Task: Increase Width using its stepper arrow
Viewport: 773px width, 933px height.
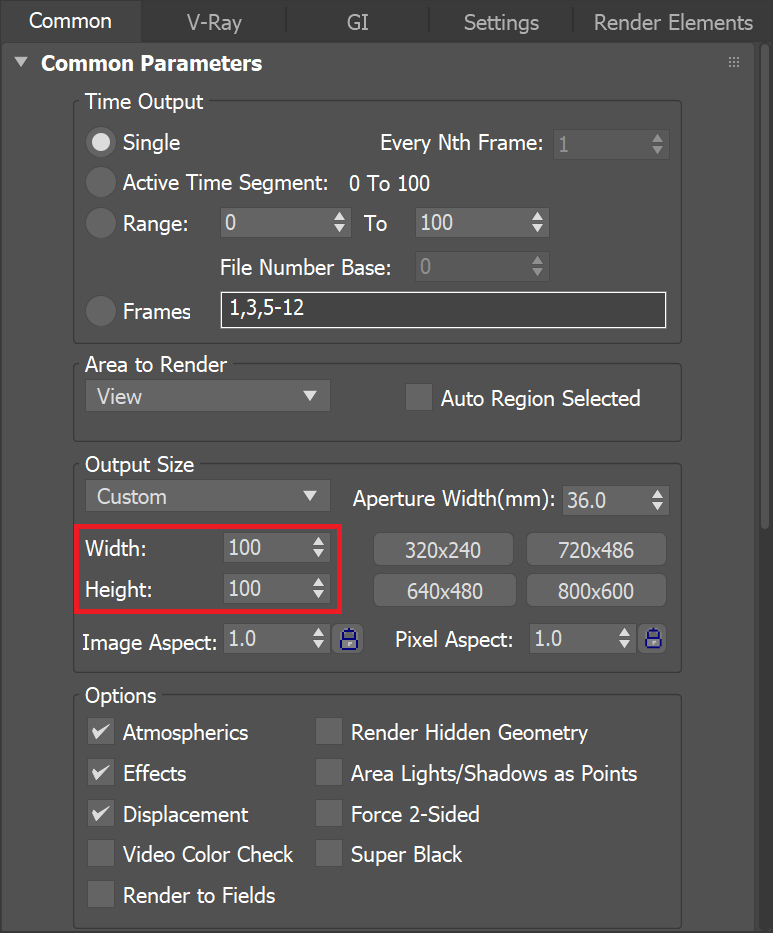Action: point(318,542)
